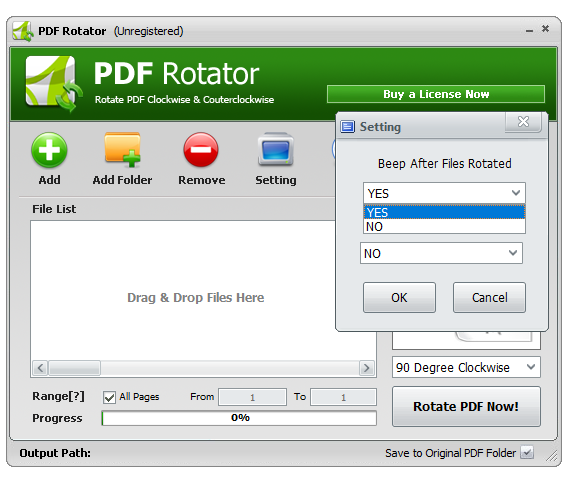This screenshot has width=571, height=478.
Task: Click the Setting dialog title icon
Action: pyautogui.click(x=347, y=127)
